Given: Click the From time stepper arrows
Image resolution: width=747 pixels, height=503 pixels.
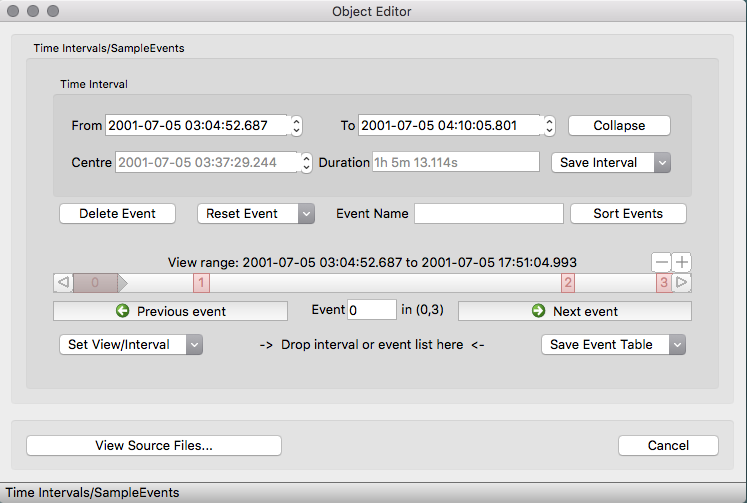Looking at the screenshot, I should pos(296,126).
